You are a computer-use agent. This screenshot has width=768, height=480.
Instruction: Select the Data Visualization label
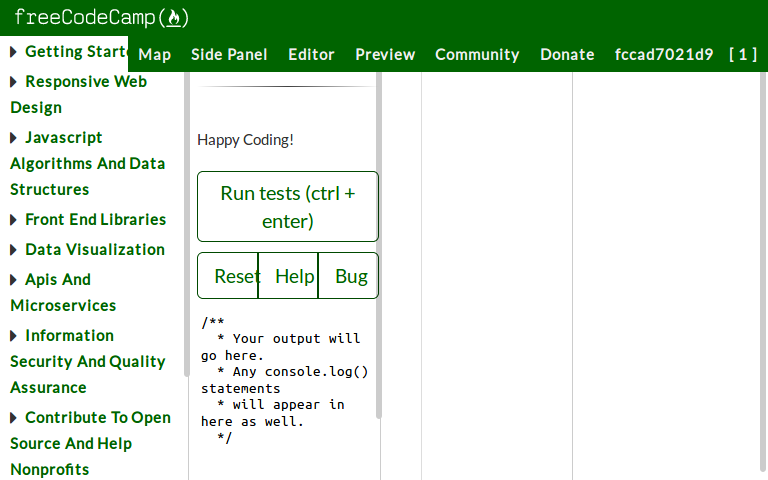tap(95, 249)
